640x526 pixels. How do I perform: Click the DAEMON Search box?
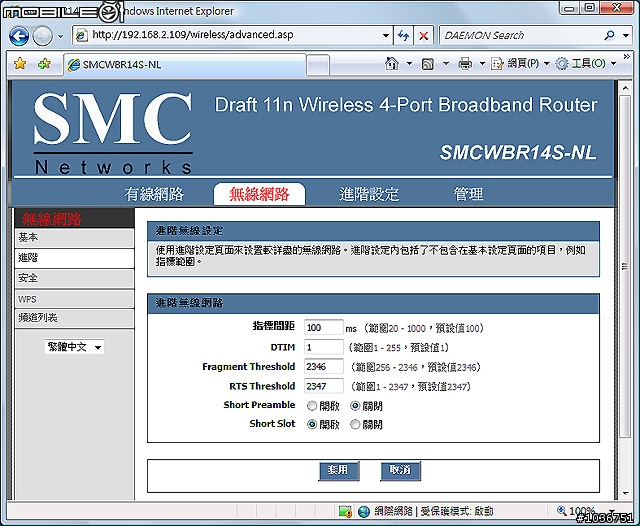point(521,36)
